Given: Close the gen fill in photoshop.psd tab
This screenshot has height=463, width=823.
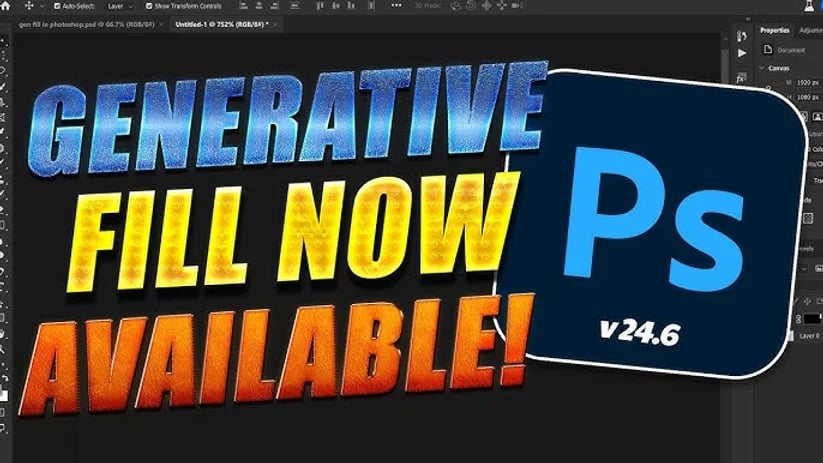Looking at the screenshot, I should coord(161,25).
